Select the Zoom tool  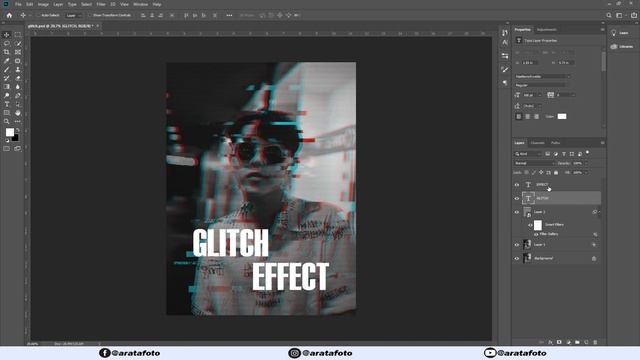coord(7,121)
